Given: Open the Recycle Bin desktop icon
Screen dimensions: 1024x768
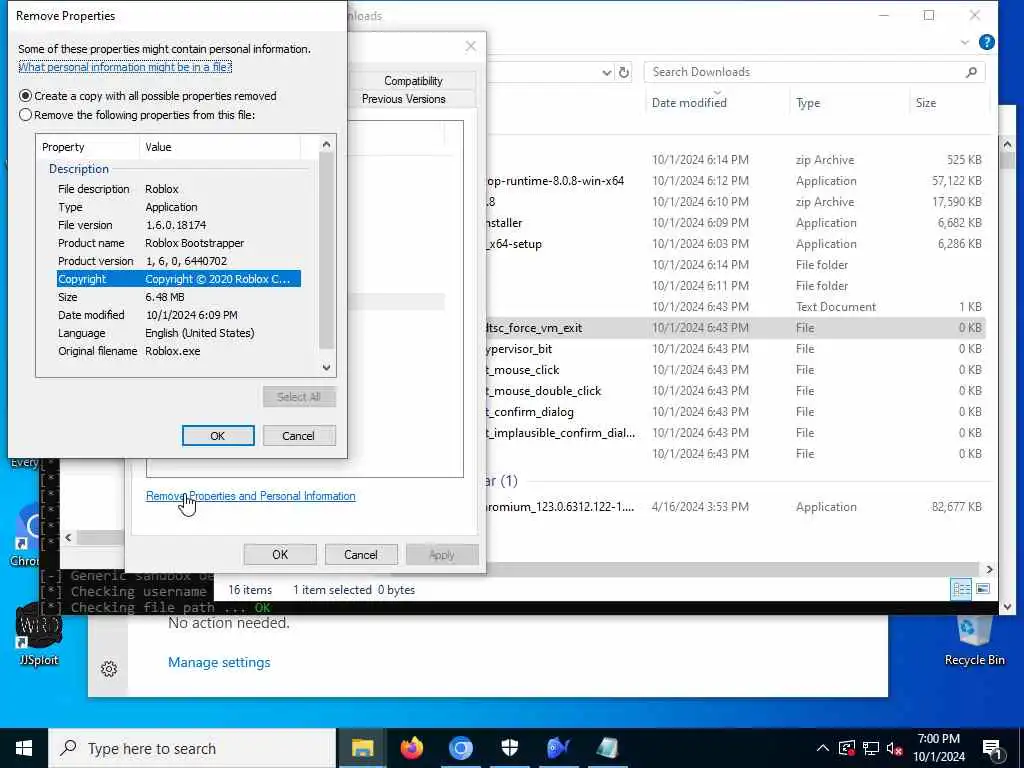Looking at the screenshot, I should pos(974,641).
